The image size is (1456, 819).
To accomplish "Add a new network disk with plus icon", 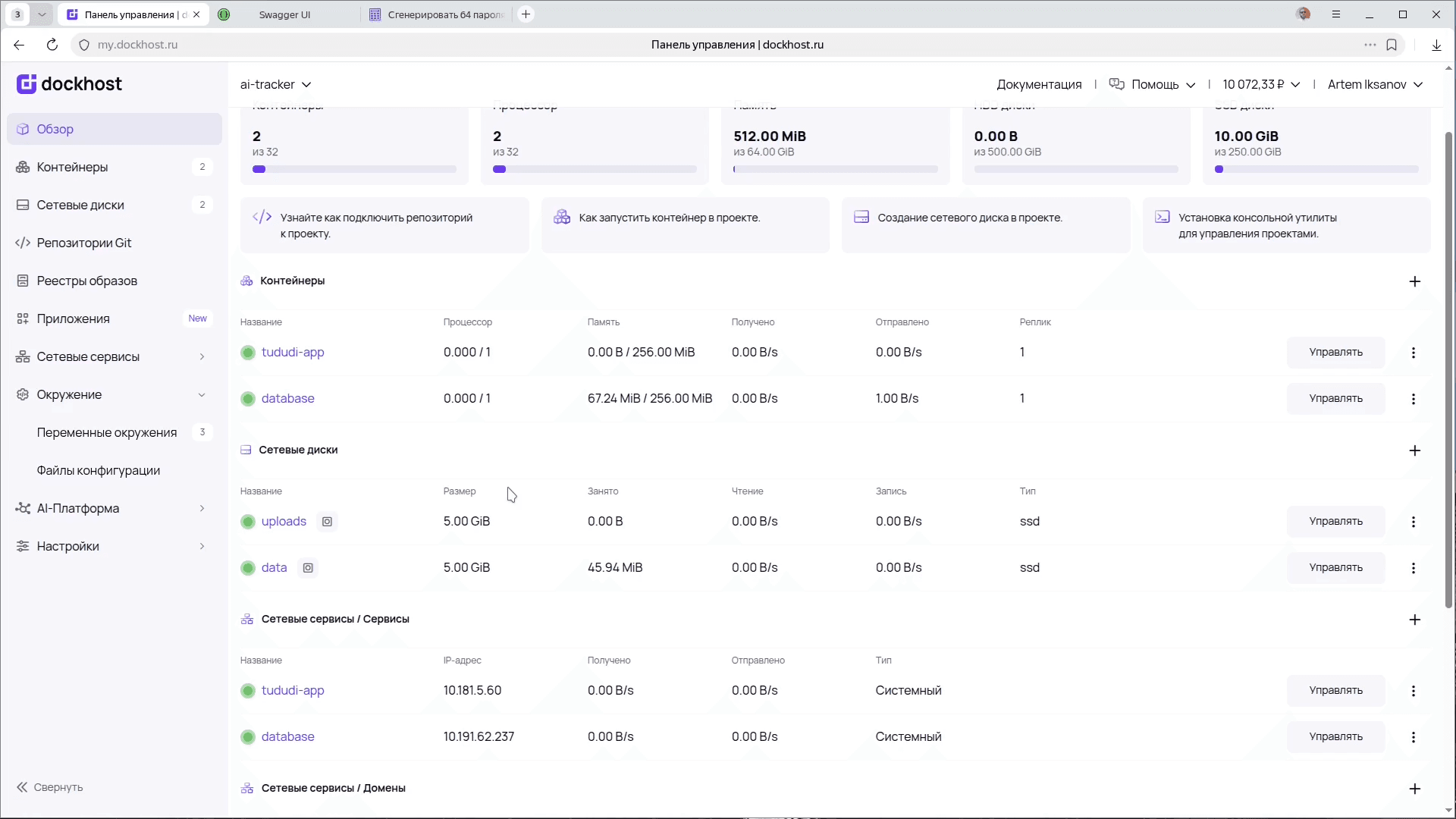I will [x=1414, y=450].
